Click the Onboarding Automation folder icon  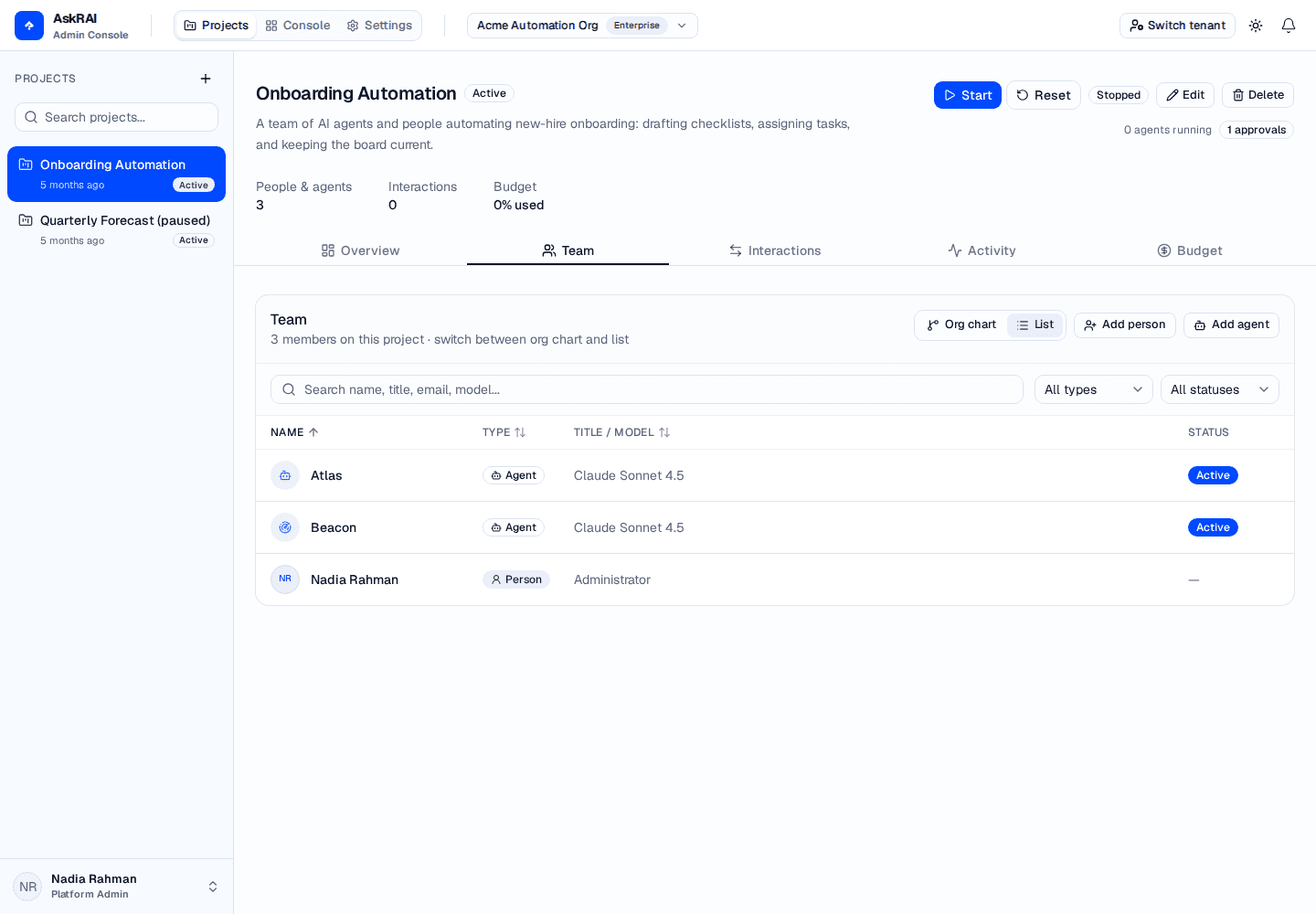(x=26, y=165)
